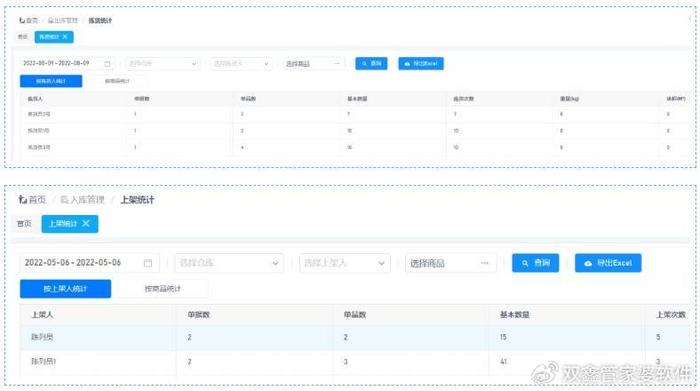Open calendar icon beside 2022-05-06 date range

(x=148, y=263)
